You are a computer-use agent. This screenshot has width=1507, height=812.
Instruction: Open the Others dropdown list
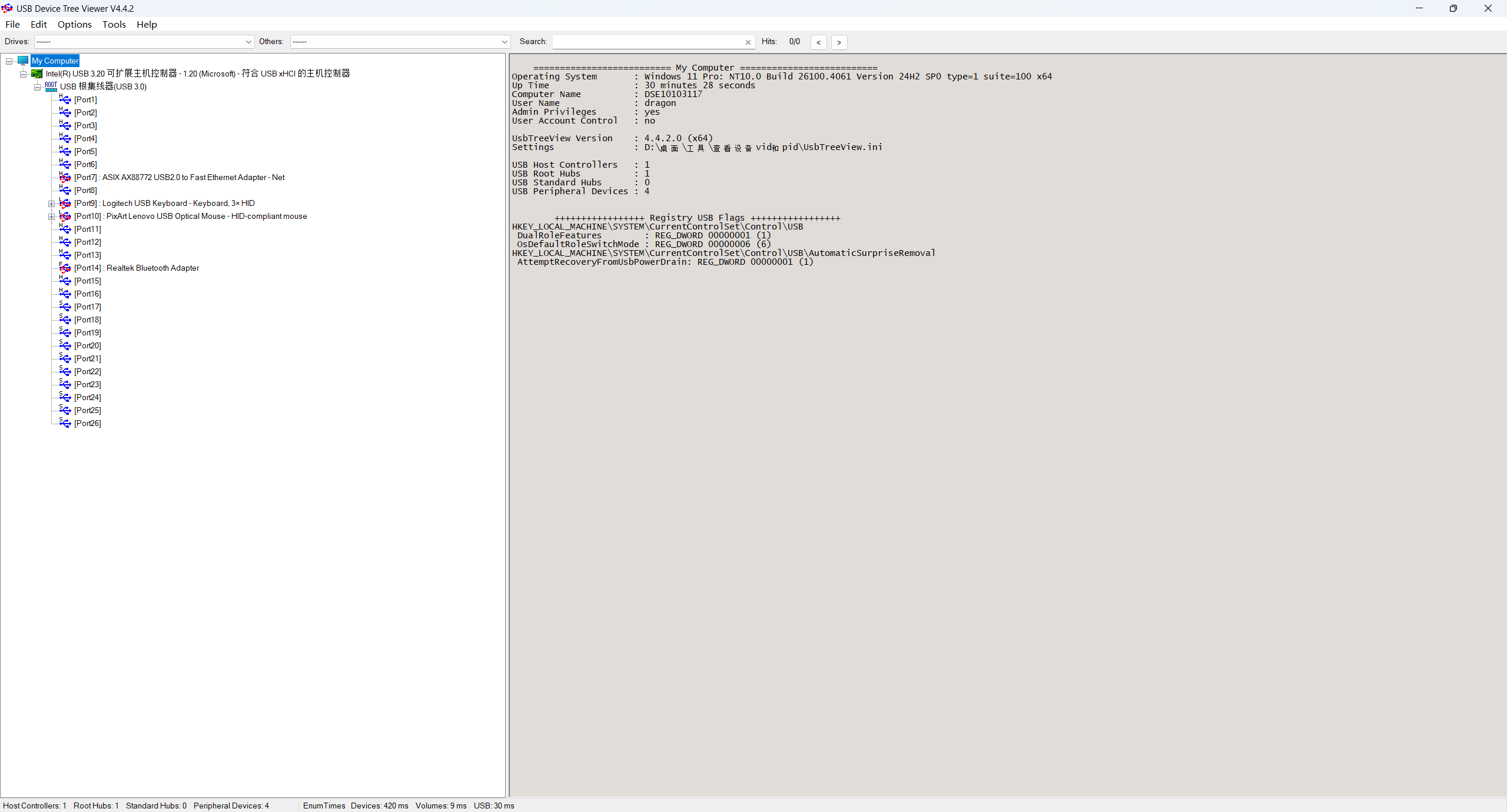(x=504, y=42)
